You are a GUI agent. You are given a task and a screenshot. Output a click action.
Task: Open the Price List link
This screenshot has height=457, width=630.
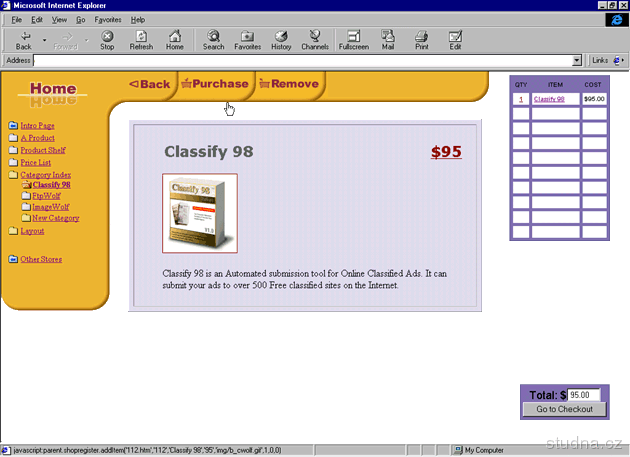tap(36, 162)
